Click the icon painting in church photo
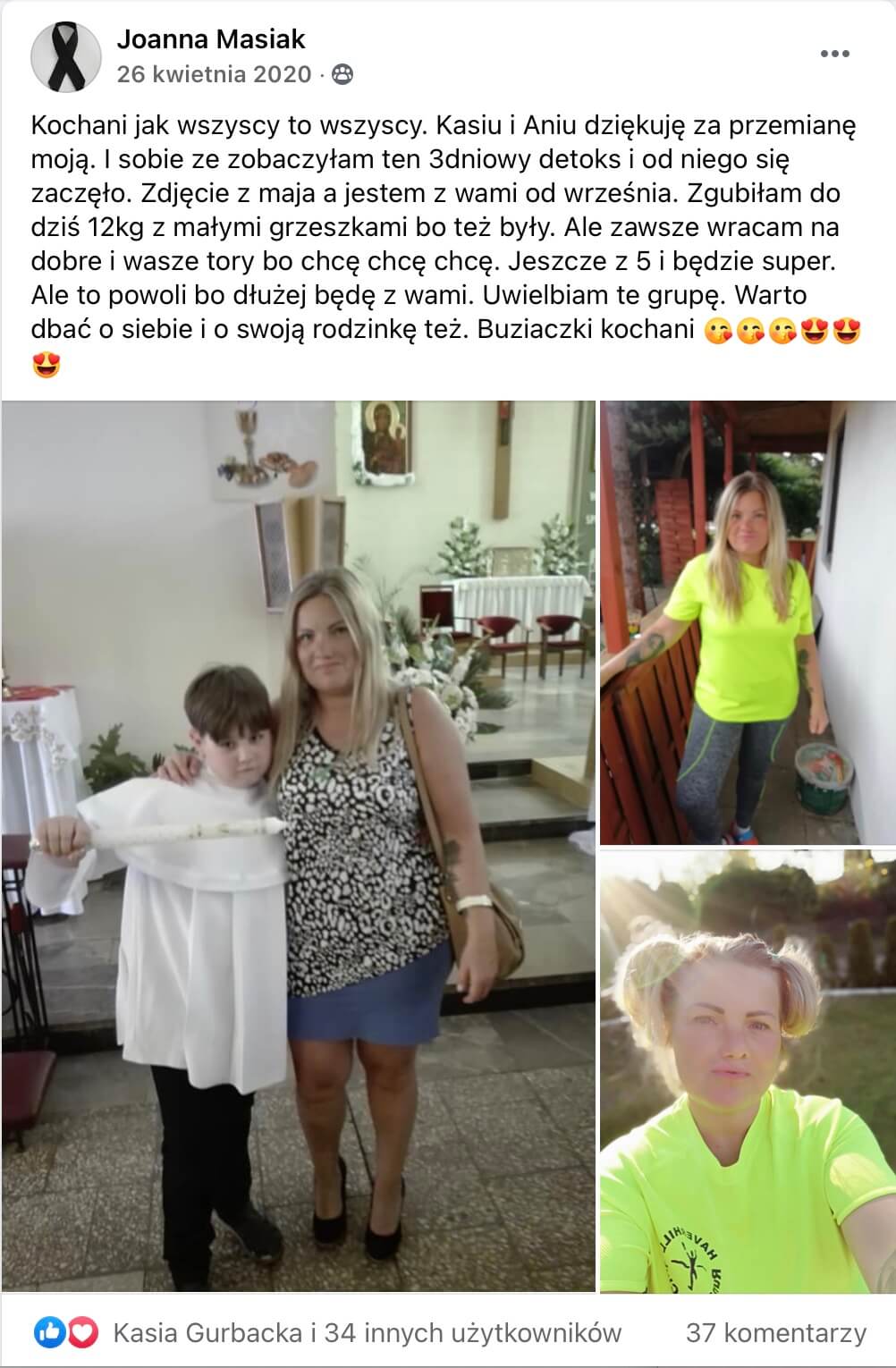Screen dimensions: 896x1368 click(385, 437)
